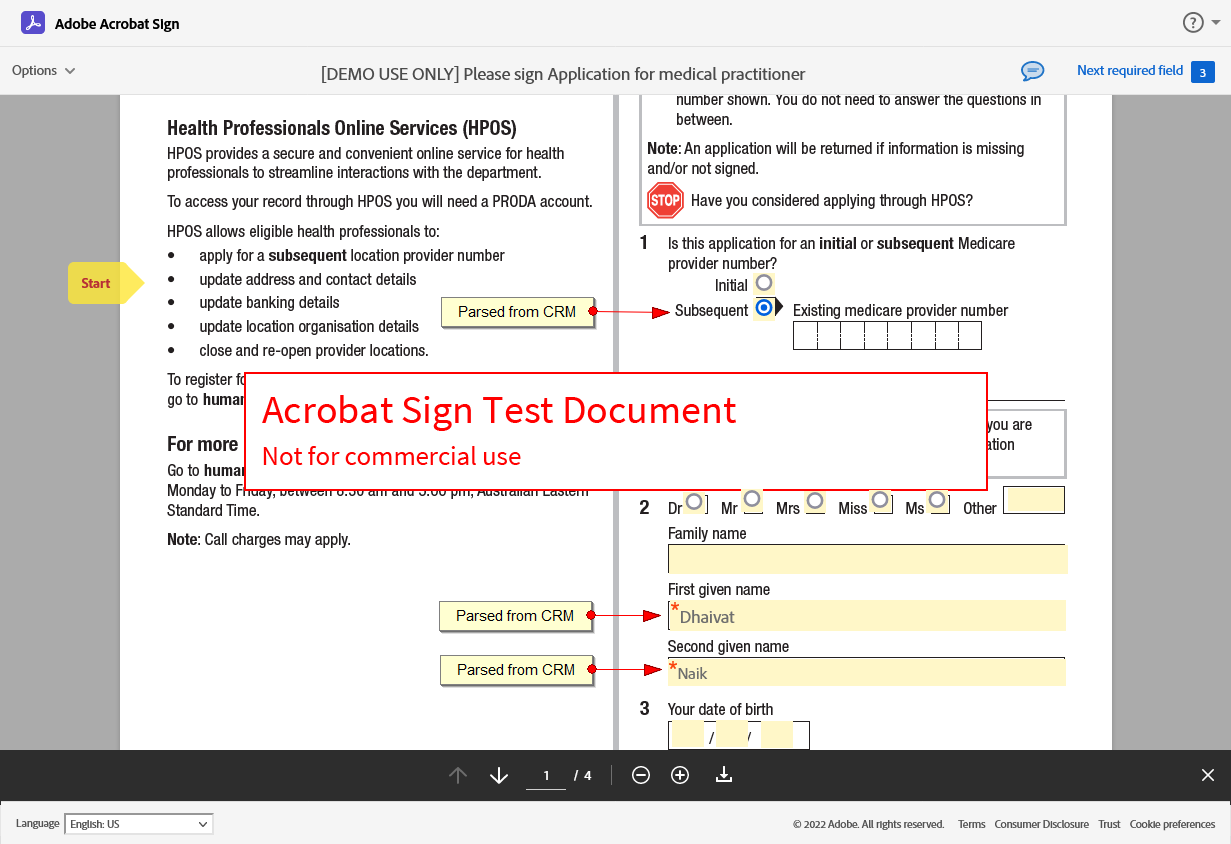Close the bottom toolbar with X
This screenshot has width=1231, height=844.
1208,775
